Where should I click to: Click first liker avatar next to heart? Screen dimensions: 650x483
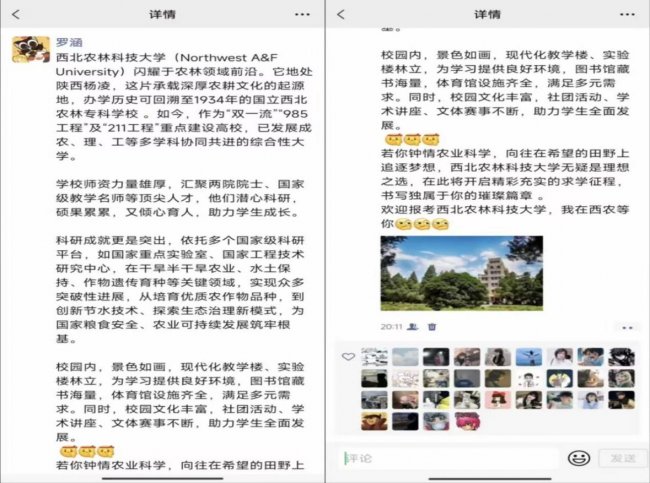(374, 357)
